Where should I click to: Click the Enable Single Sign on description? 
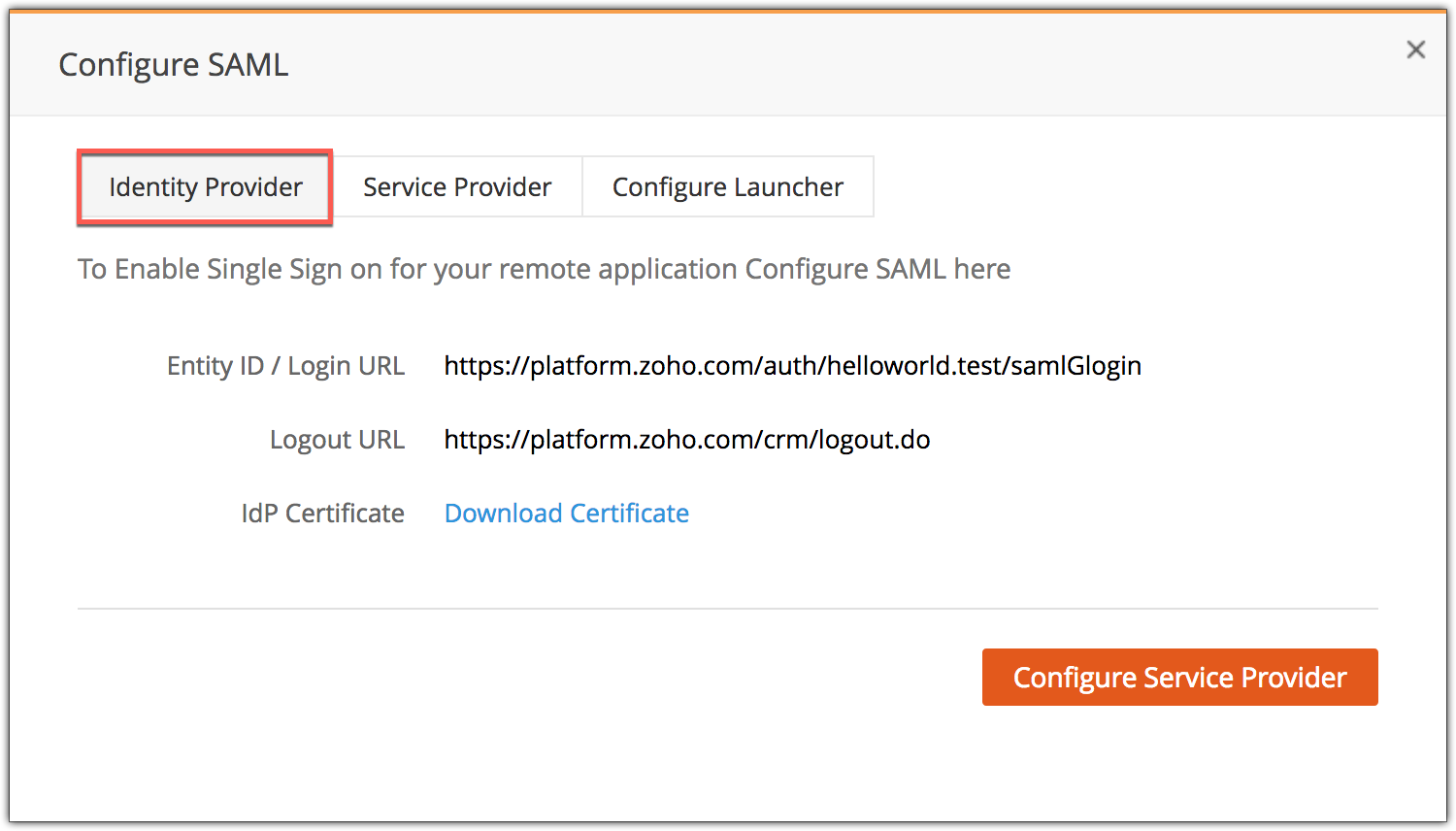point(544,269)
